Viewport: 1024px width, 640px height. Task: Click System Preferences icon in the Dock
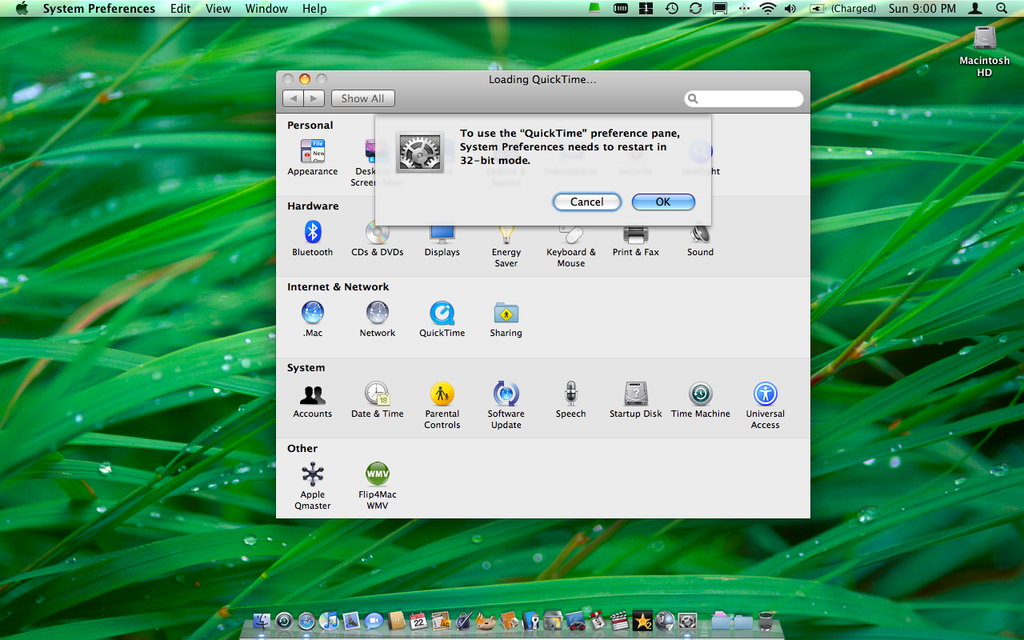point(687,620)
